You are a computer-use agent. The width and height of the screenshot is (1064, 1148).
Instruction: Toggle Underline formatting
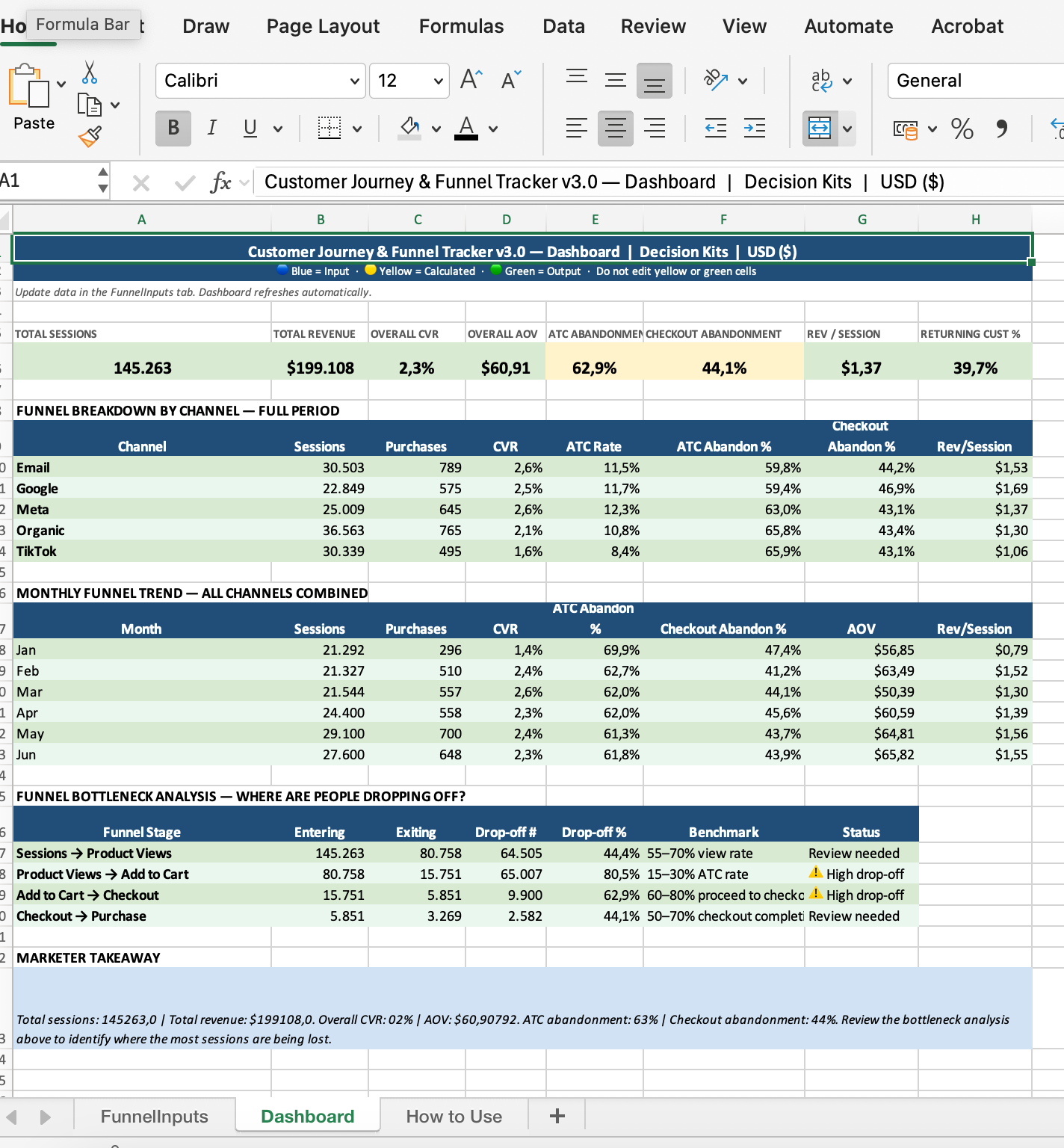point(250,128)
